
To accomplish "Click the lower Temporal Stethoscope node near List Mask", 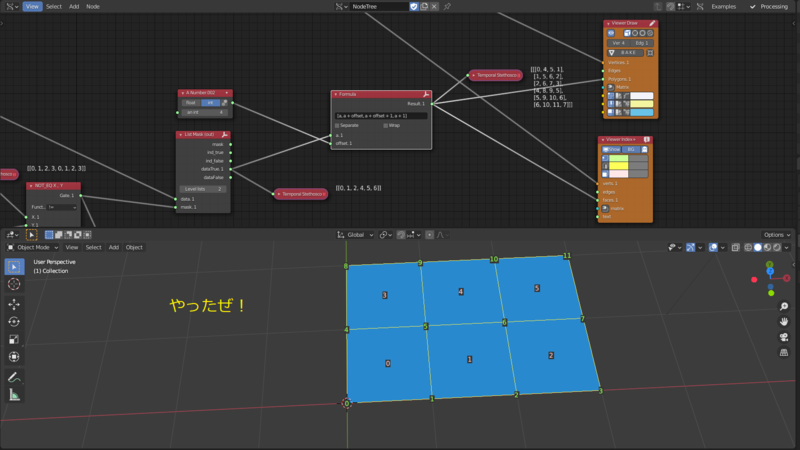I will (301, 194).
